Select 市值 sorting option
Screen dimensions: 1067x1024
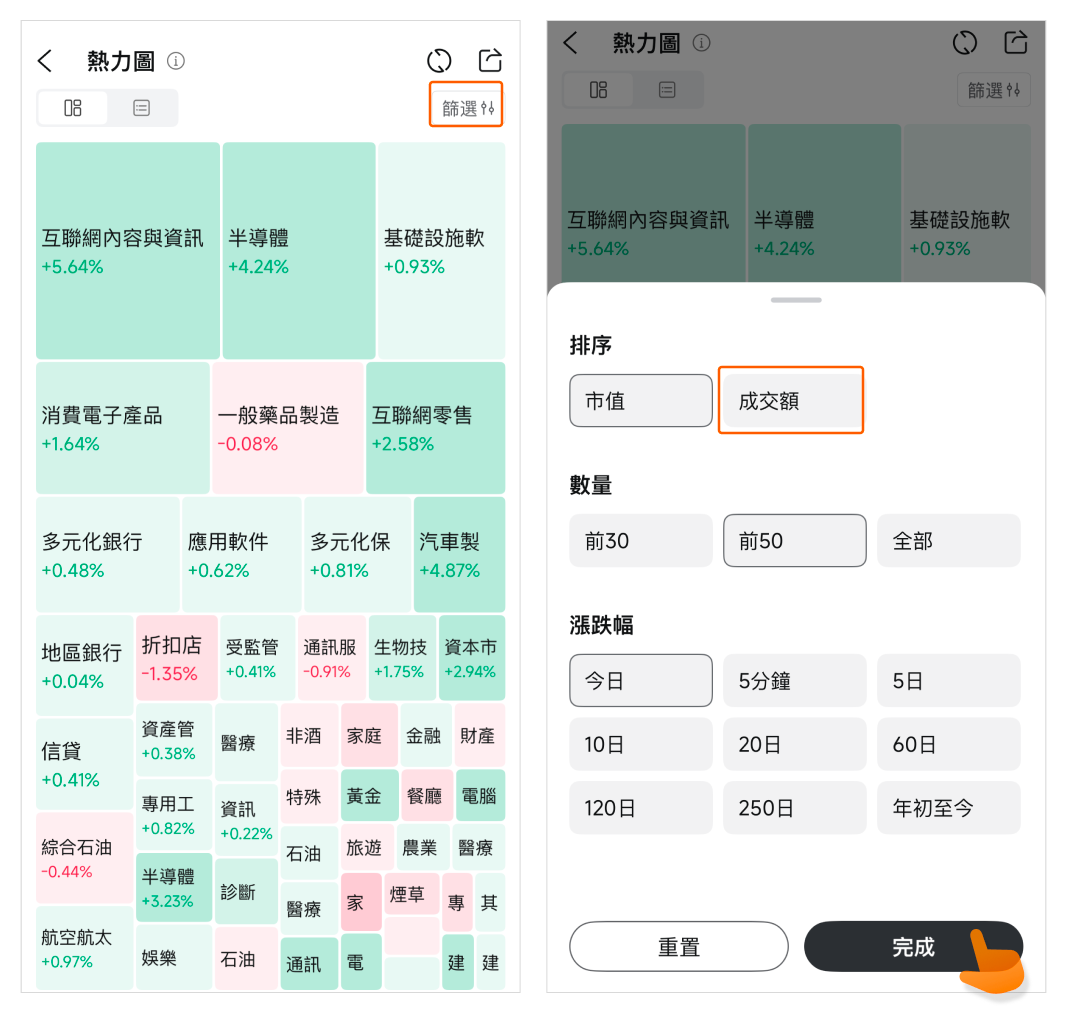click(641, 401)
